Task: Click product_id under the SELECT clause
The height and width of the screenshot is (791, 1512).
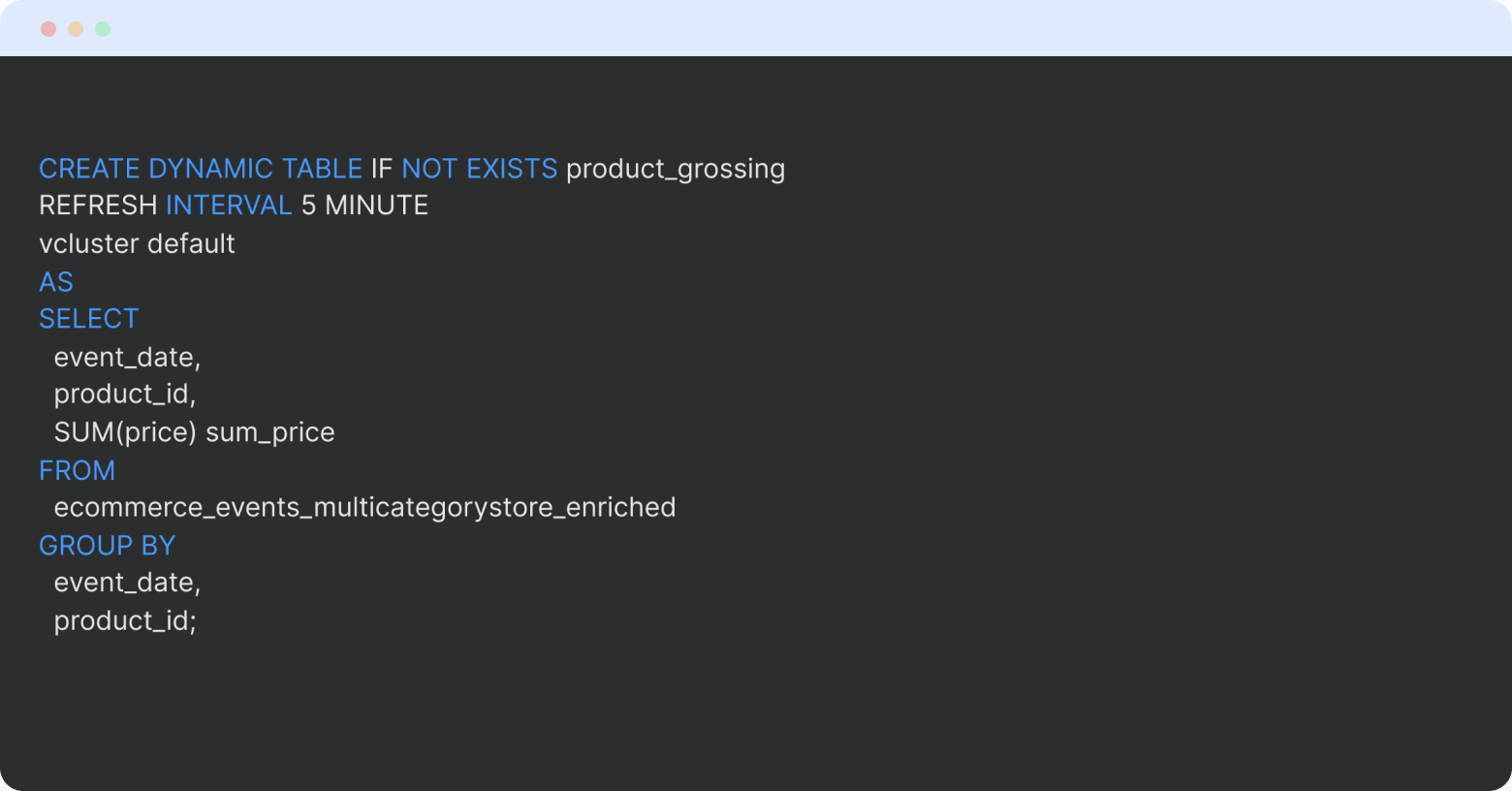Action: [x=125, y=395]
